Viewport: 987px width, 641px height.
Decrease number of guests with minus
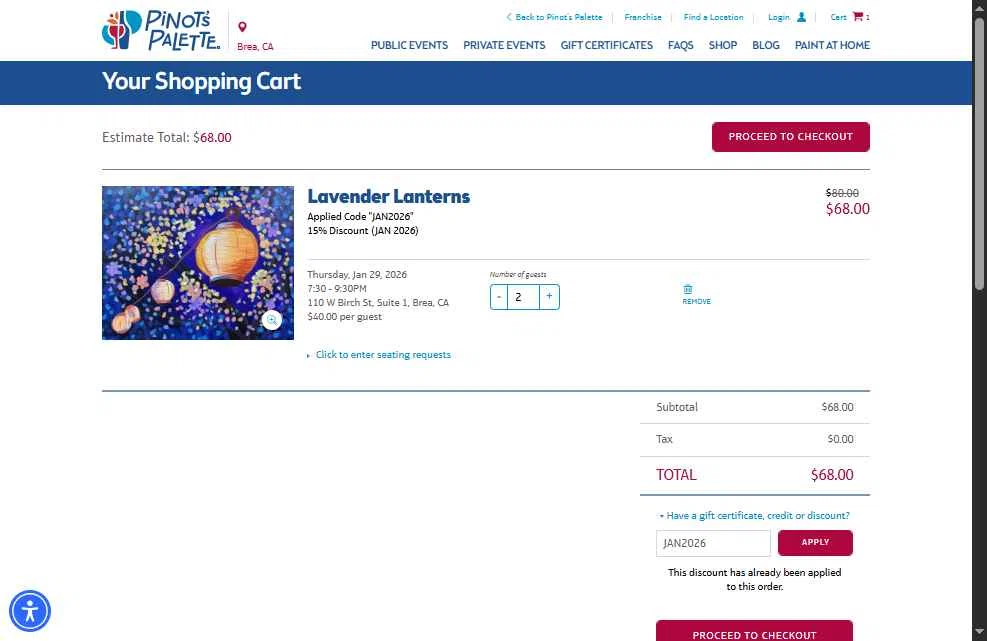499,297
